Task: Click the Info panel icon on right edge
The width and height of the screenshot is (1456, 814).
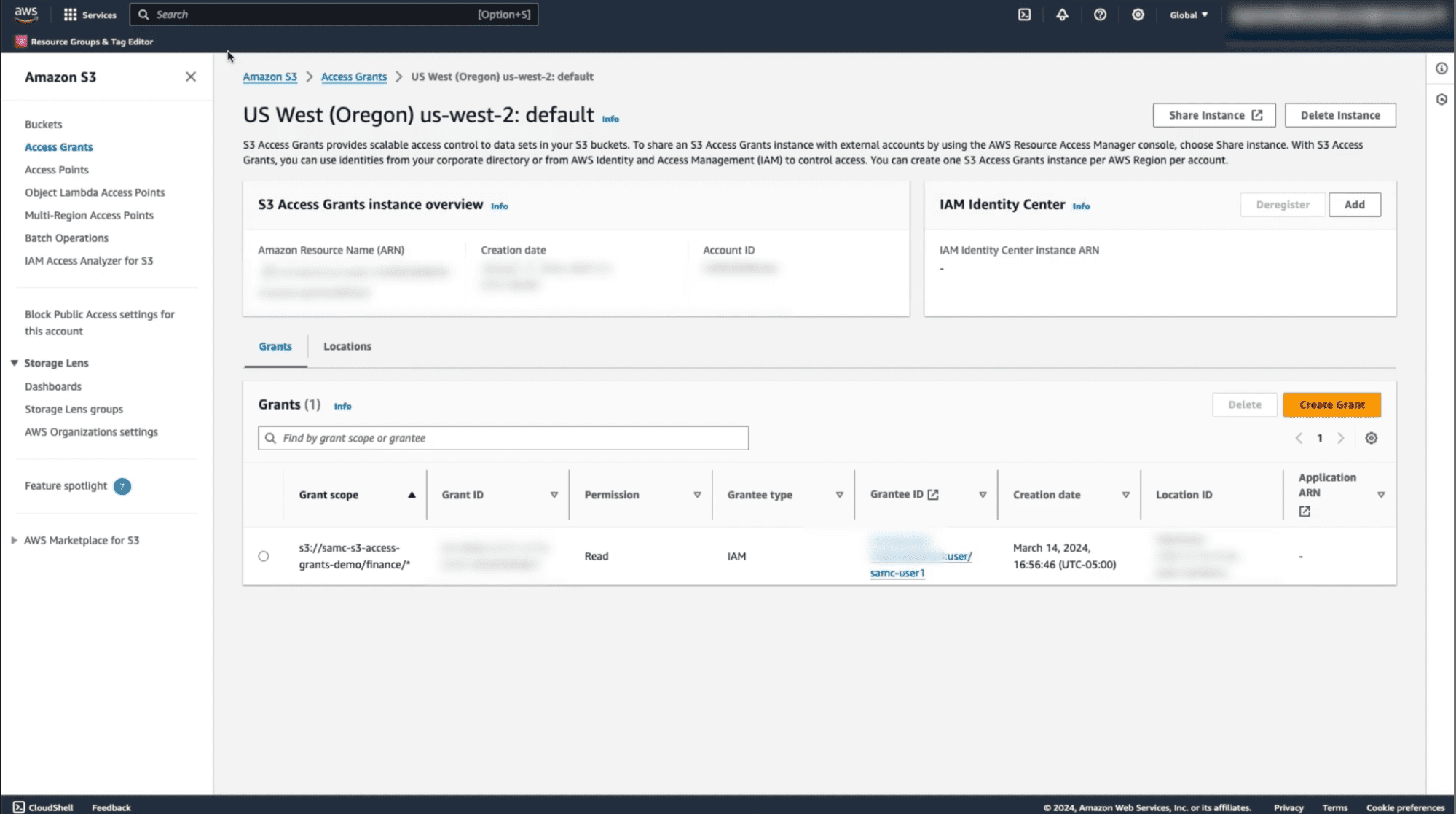Action: (x=1441, y=68)
